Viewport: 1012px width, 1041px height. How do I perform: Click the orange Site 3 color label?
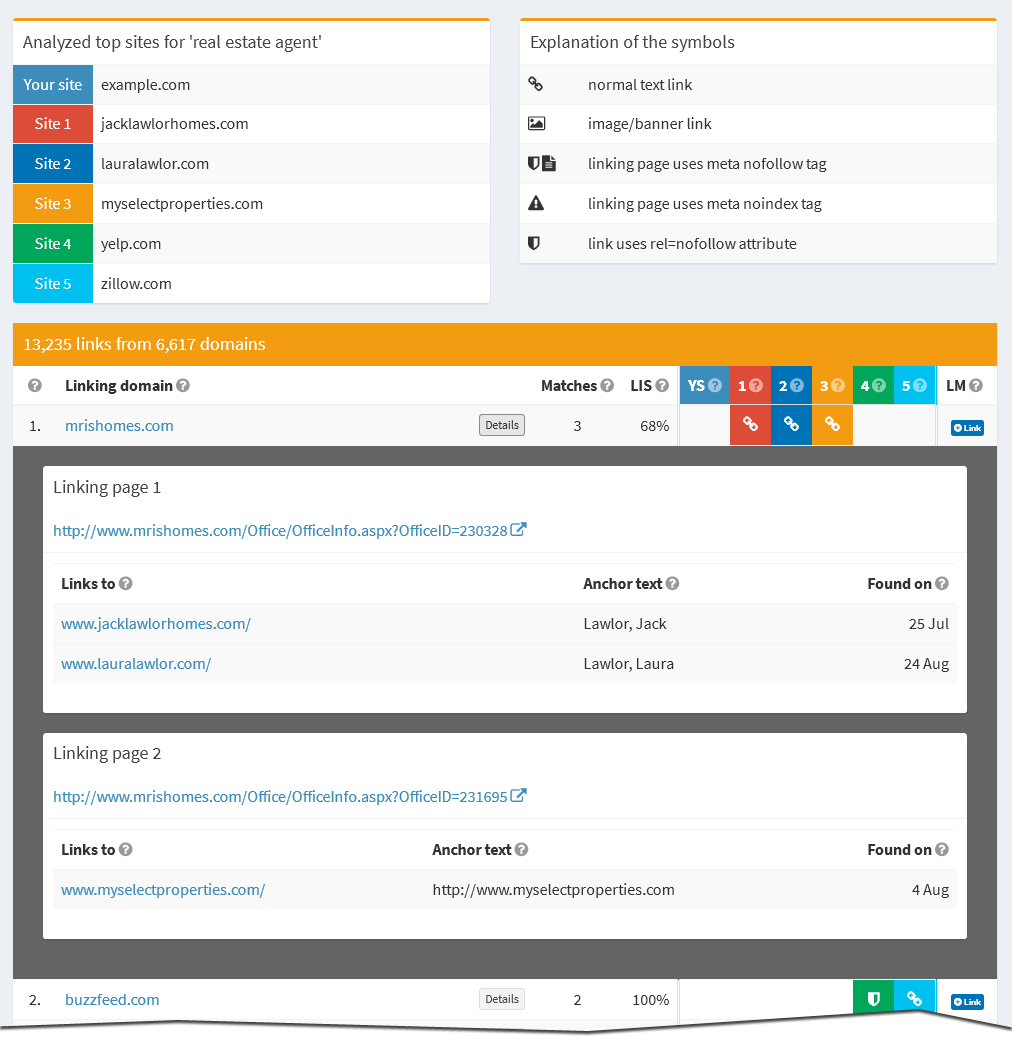[53, 204]
